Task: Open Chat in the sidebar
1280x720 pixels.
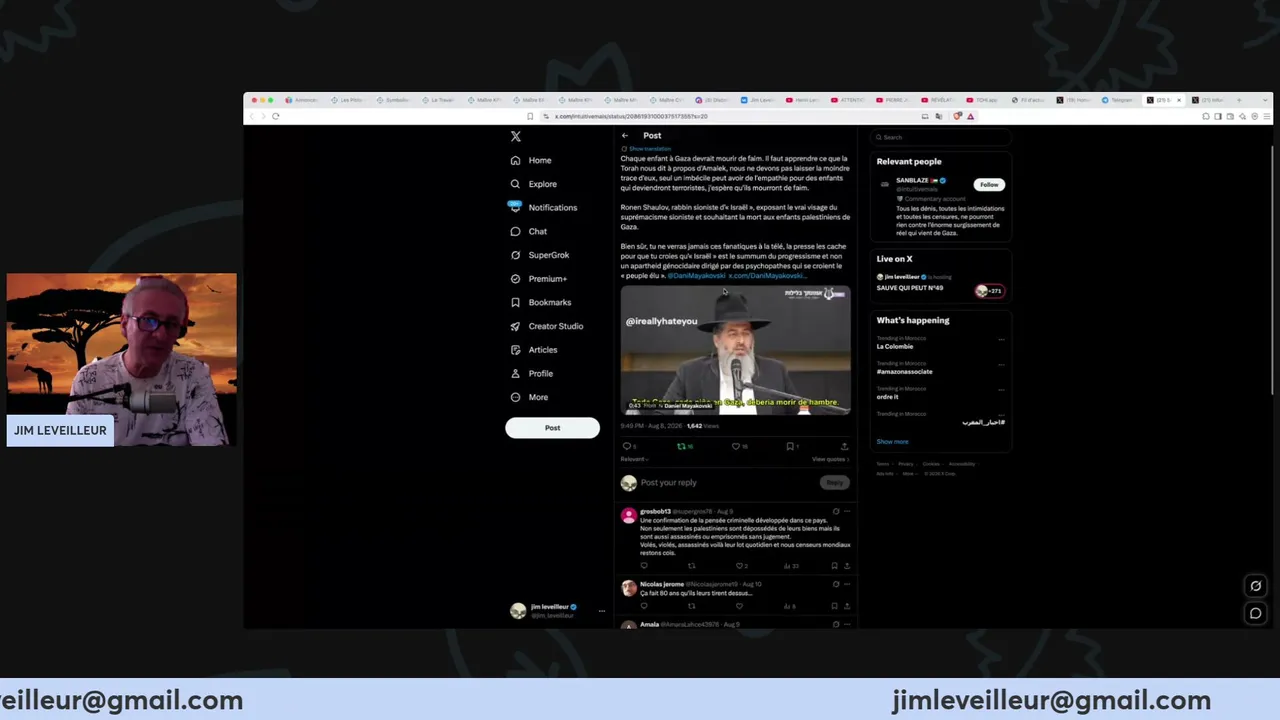Action: pos(529,231)
